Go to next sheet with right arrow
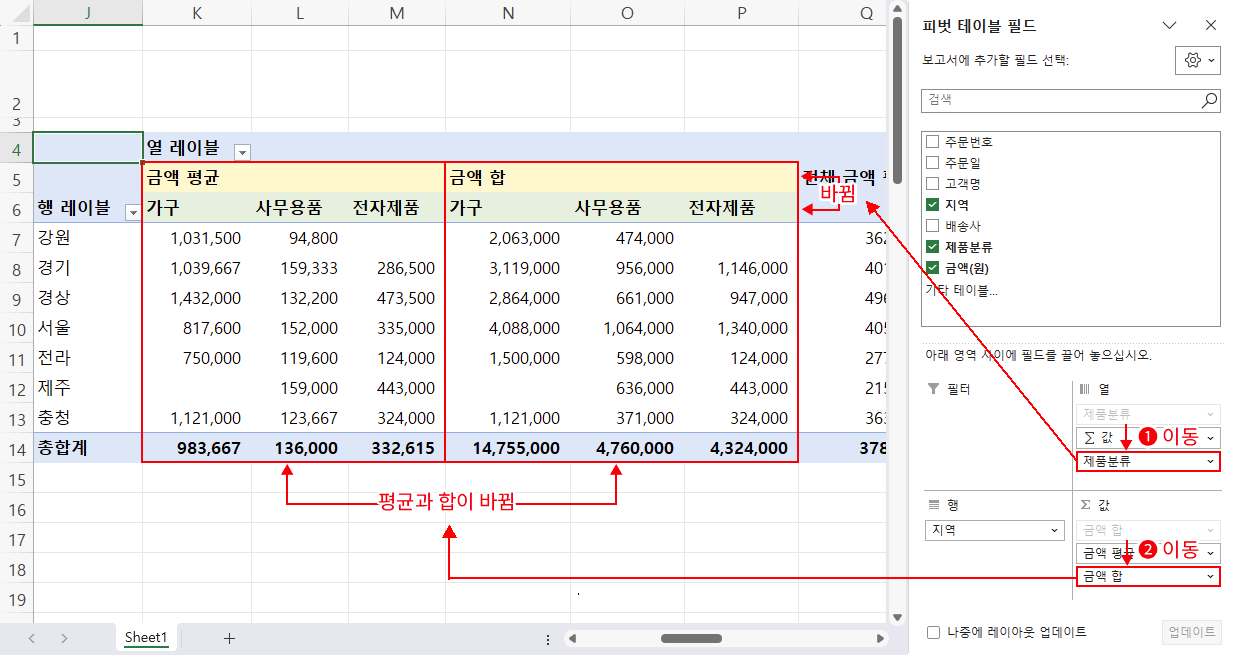This screenshot has height=655, width=1235. click(x=64, y=638)
